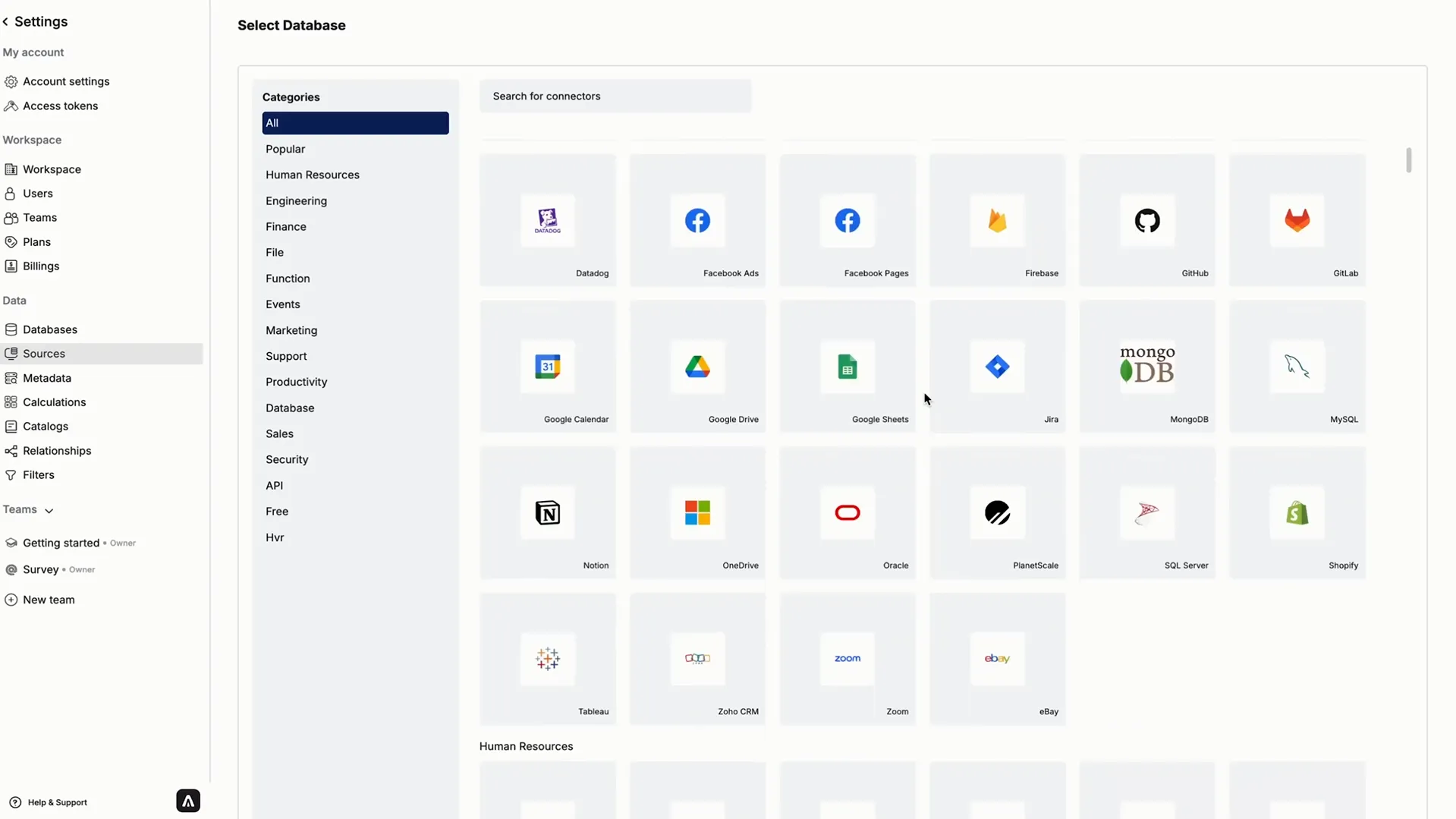Select the PlanetScale connector icon
The height and width of the screenshot is (819, 1456).
[x=997, y=513]
